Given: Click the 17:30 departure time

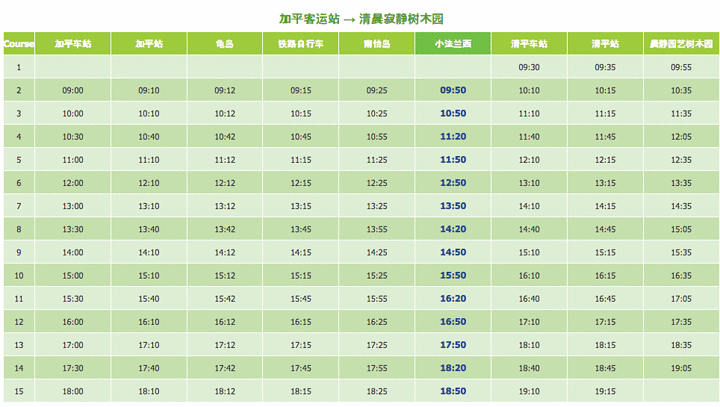Looking at the screenshot, I should 73,368.
